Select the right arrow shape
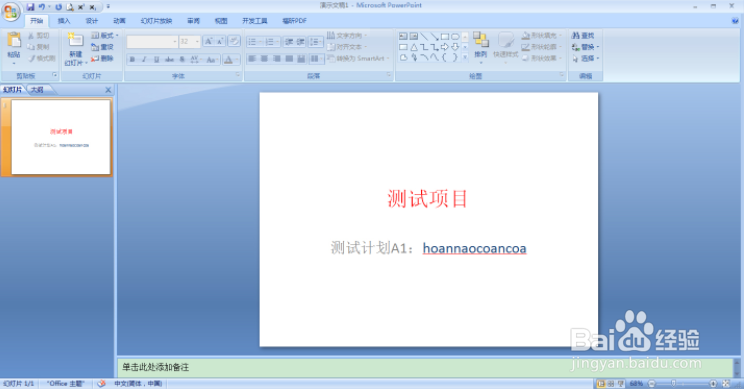Screen dimensions: 744x389 [x=445, y=47]
